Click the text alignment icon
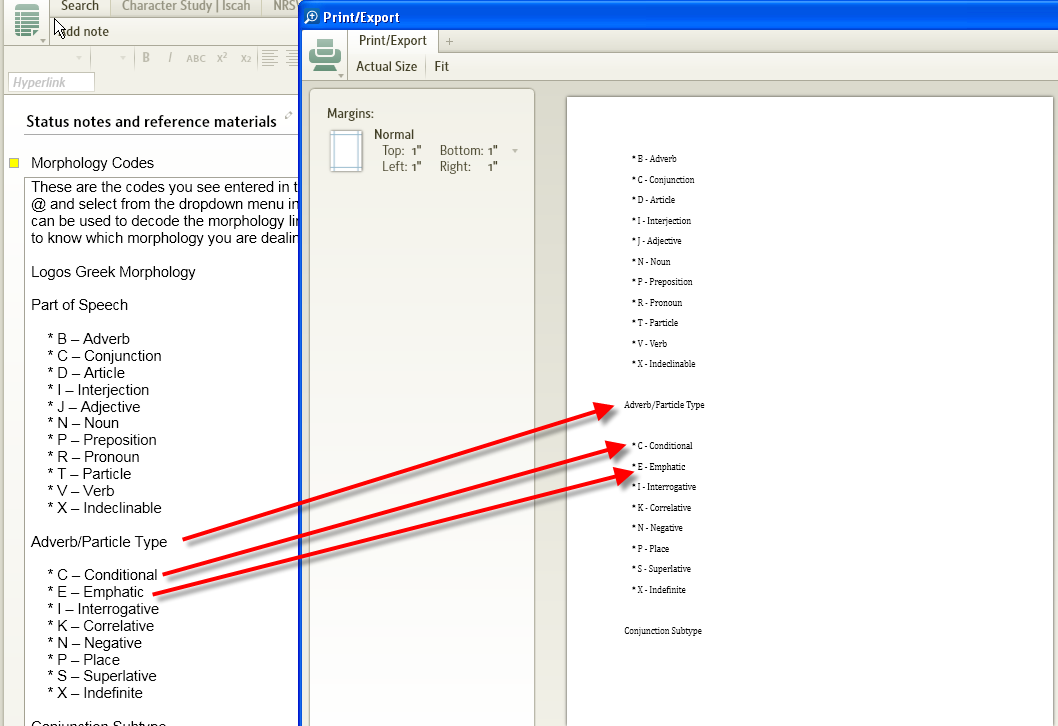 tap(270, 57)
